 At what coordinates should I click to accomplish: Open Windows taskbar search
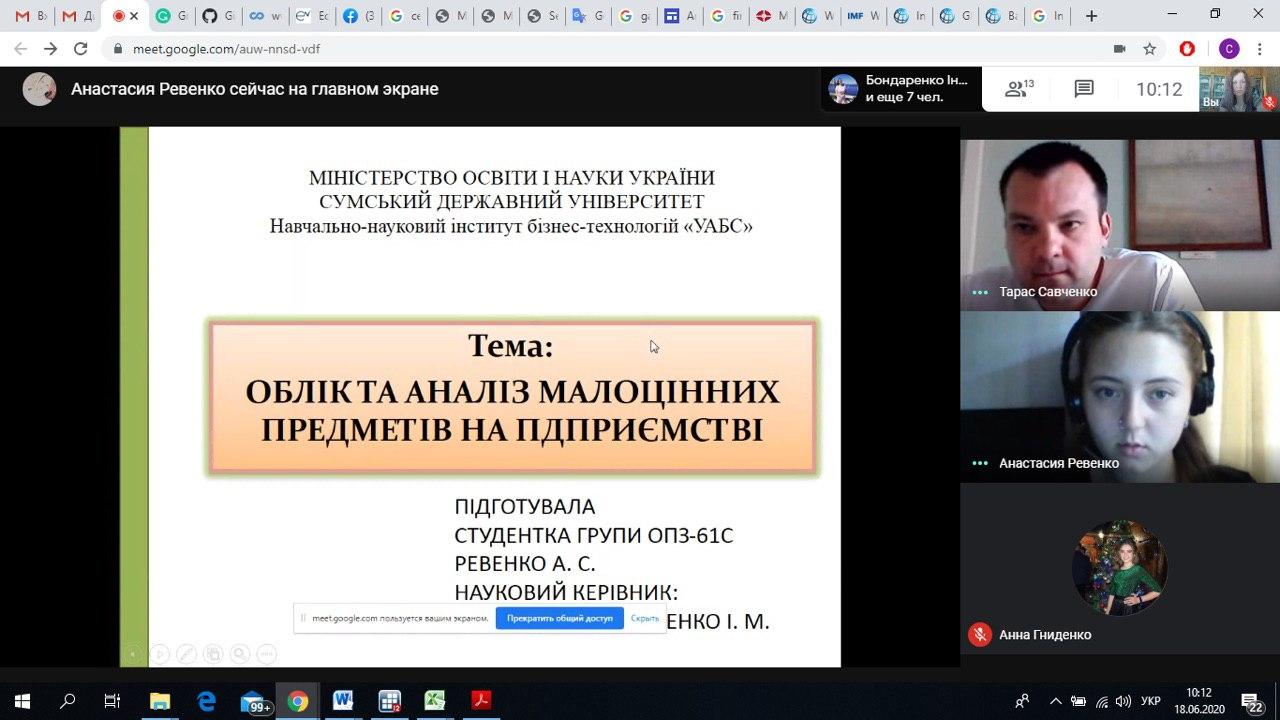(x=67, y=701)
